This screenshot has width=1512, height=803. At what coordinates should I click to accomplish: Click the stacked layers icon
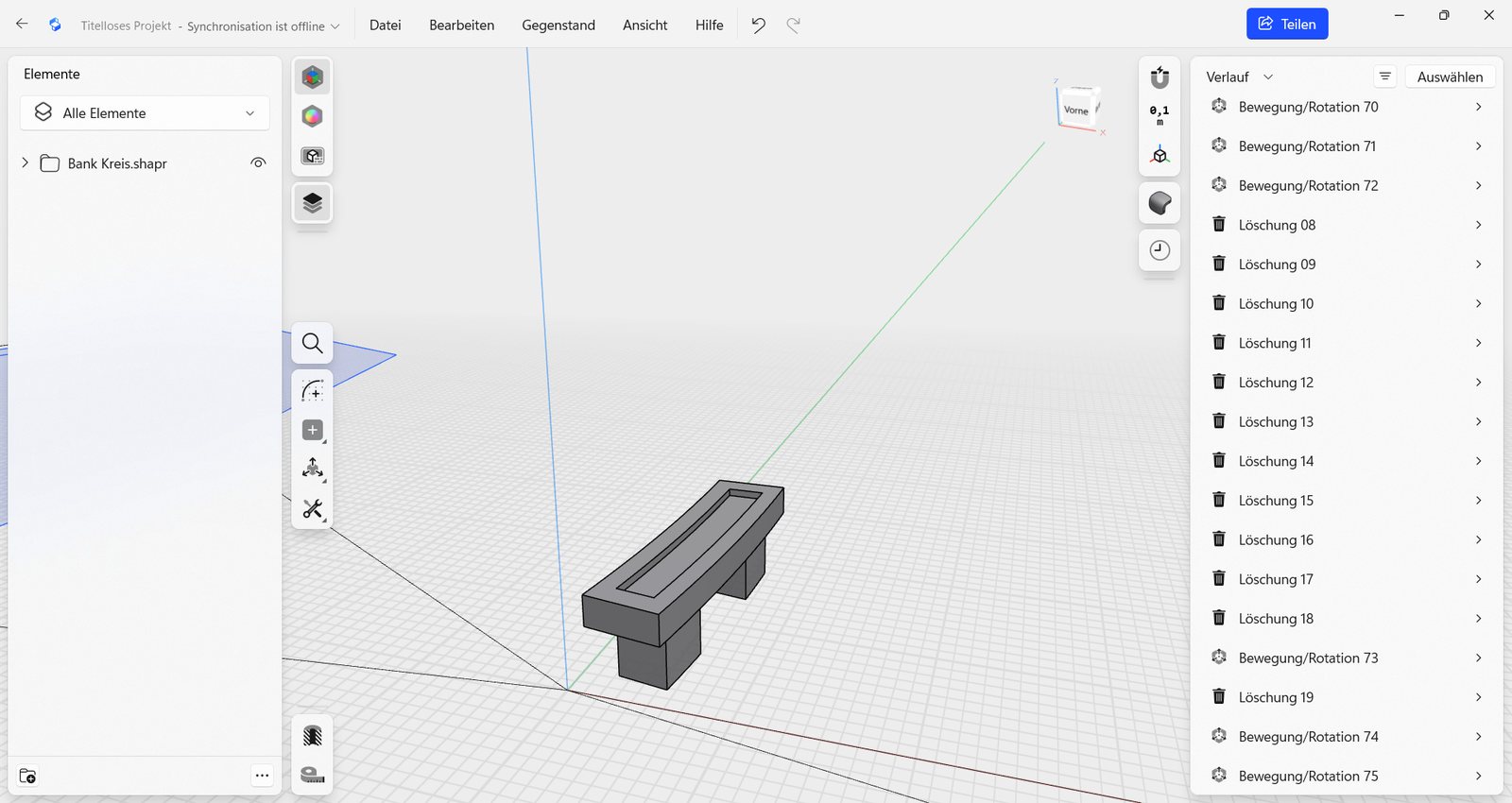click(313, 202)
